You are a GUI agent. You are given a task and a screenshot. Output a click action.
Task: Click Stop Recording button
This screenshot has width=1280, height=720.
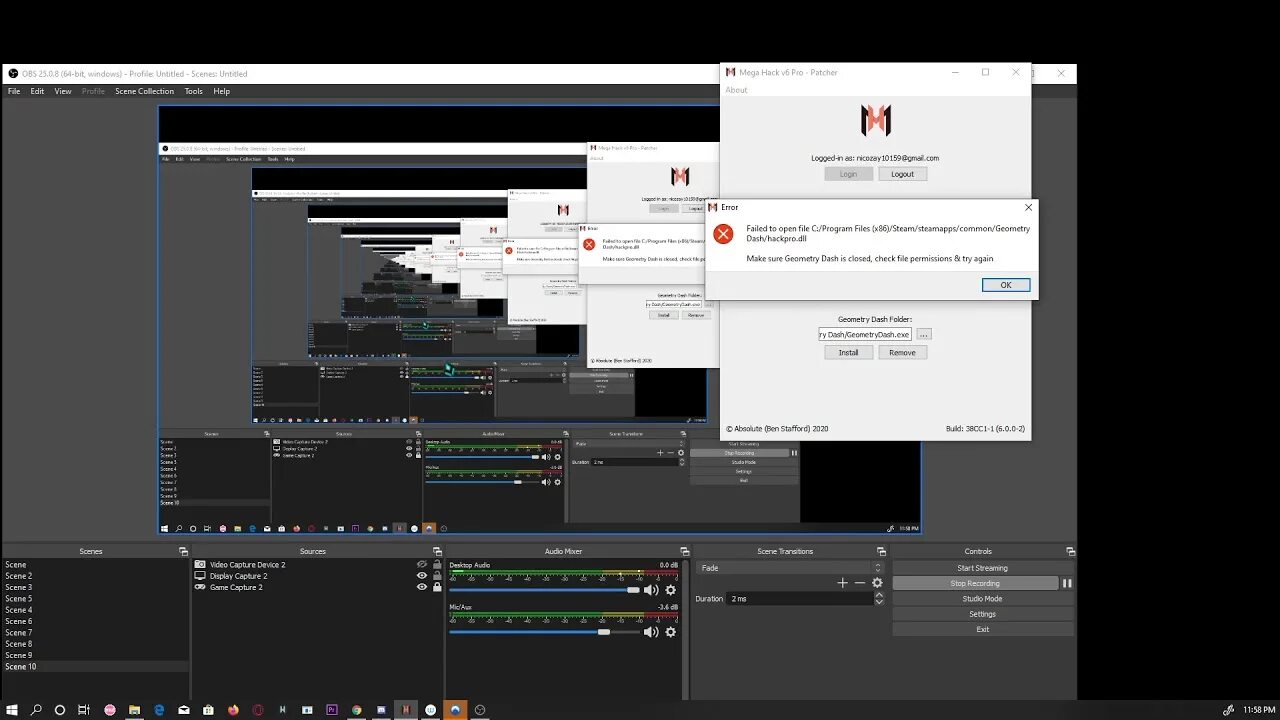[x=975, y=583]
